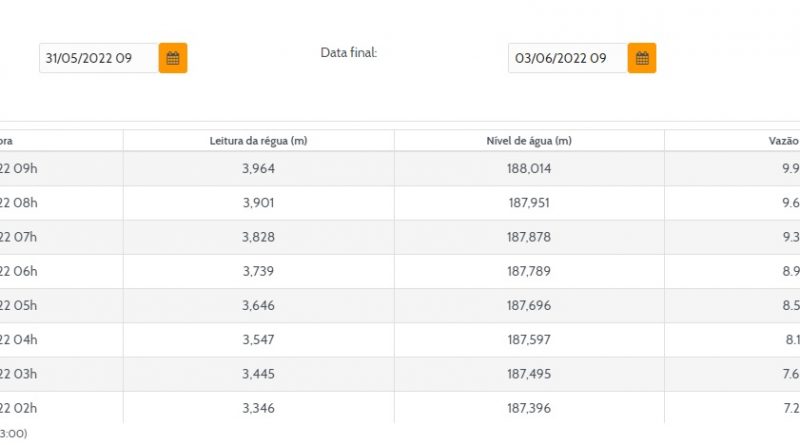
Task: Click the 3,445 reading in the 03h row
Action: coord(258,374)
